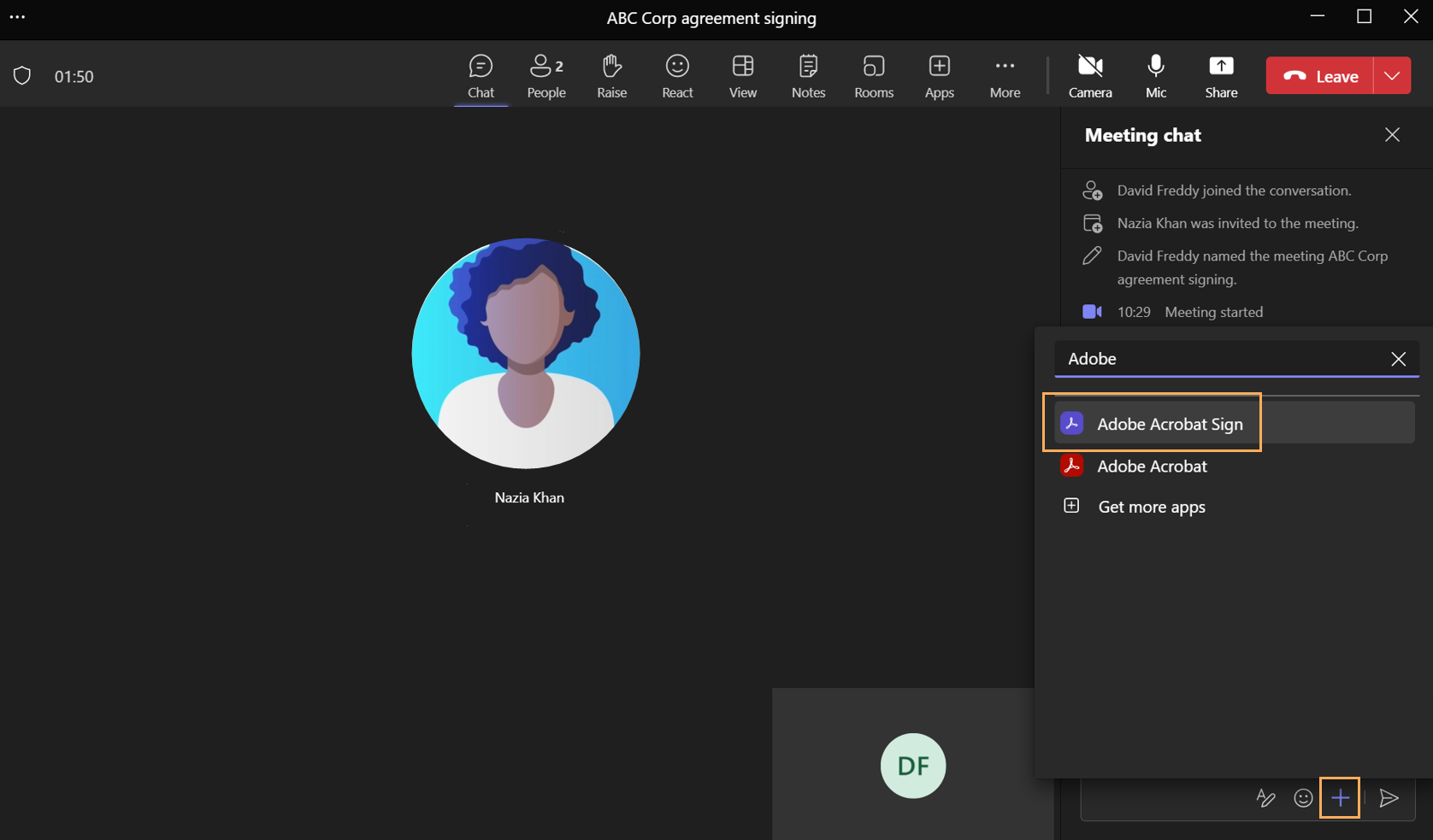This screenshot has height=840, width=1433.
Task: Click the shield security icon
Action: coord(22,76)
